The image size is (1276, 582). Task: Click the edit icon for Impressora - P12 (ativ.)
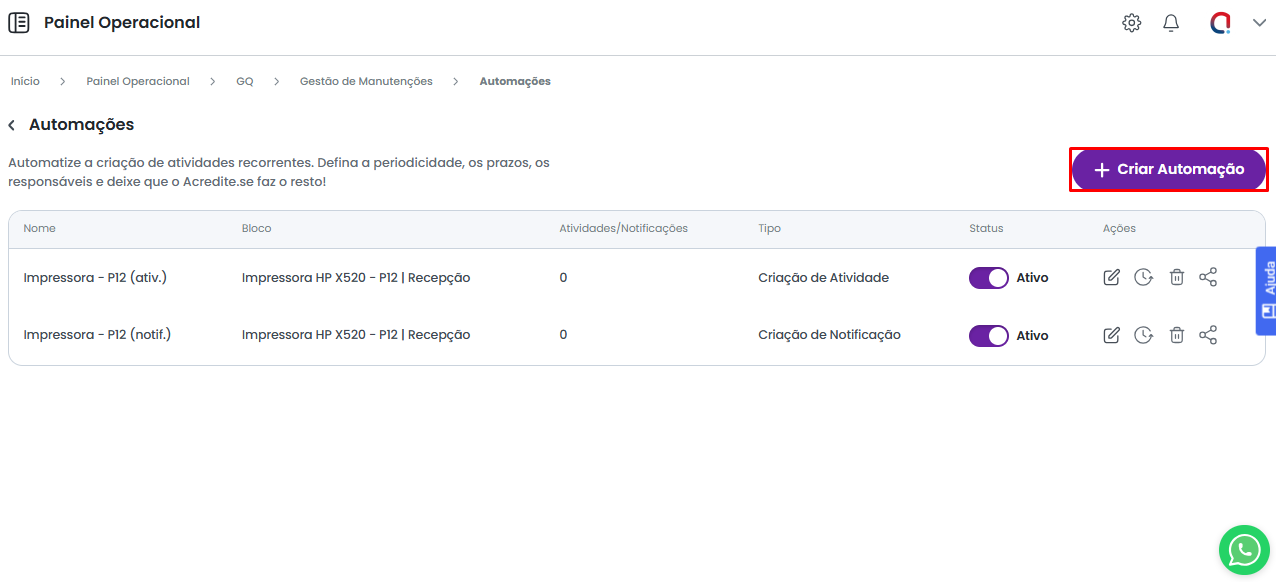[x=1111, y=278]
